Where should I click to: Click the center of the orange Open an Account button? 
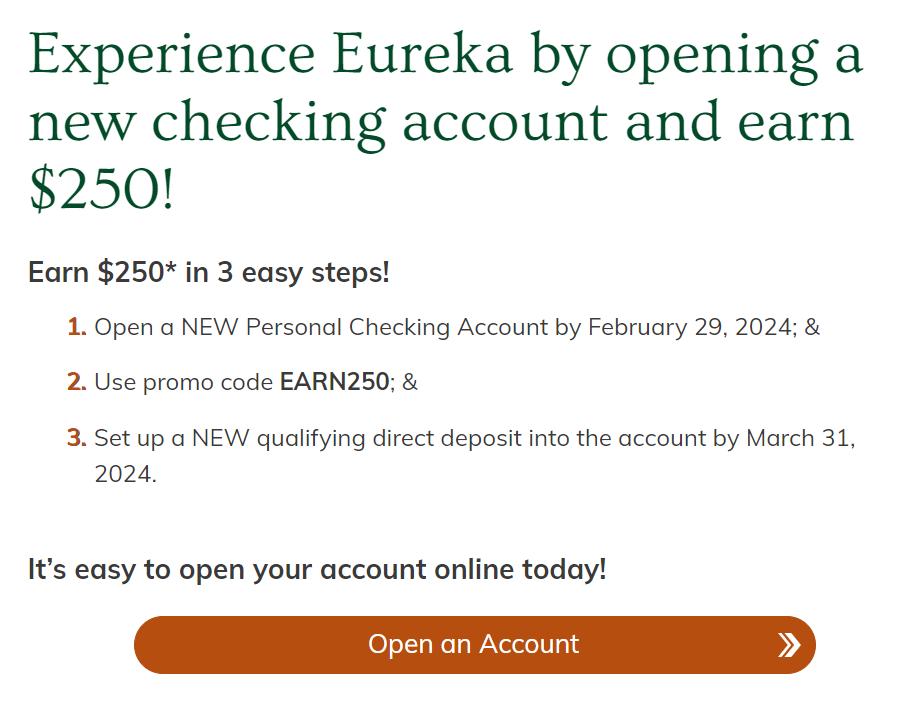[474, 644]
